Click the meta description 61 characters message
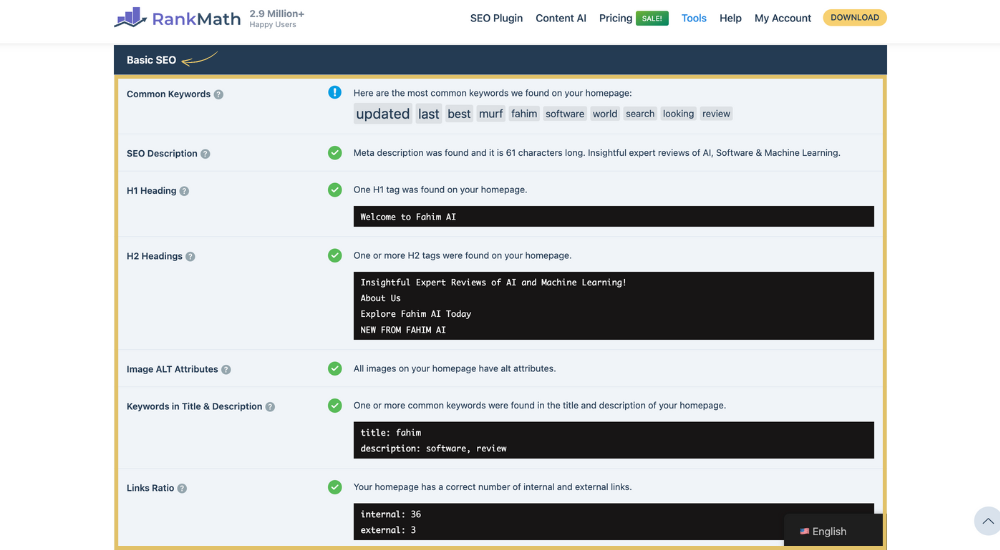The image size is (1000, 550). pyautogui.click(x=597, y=152)
